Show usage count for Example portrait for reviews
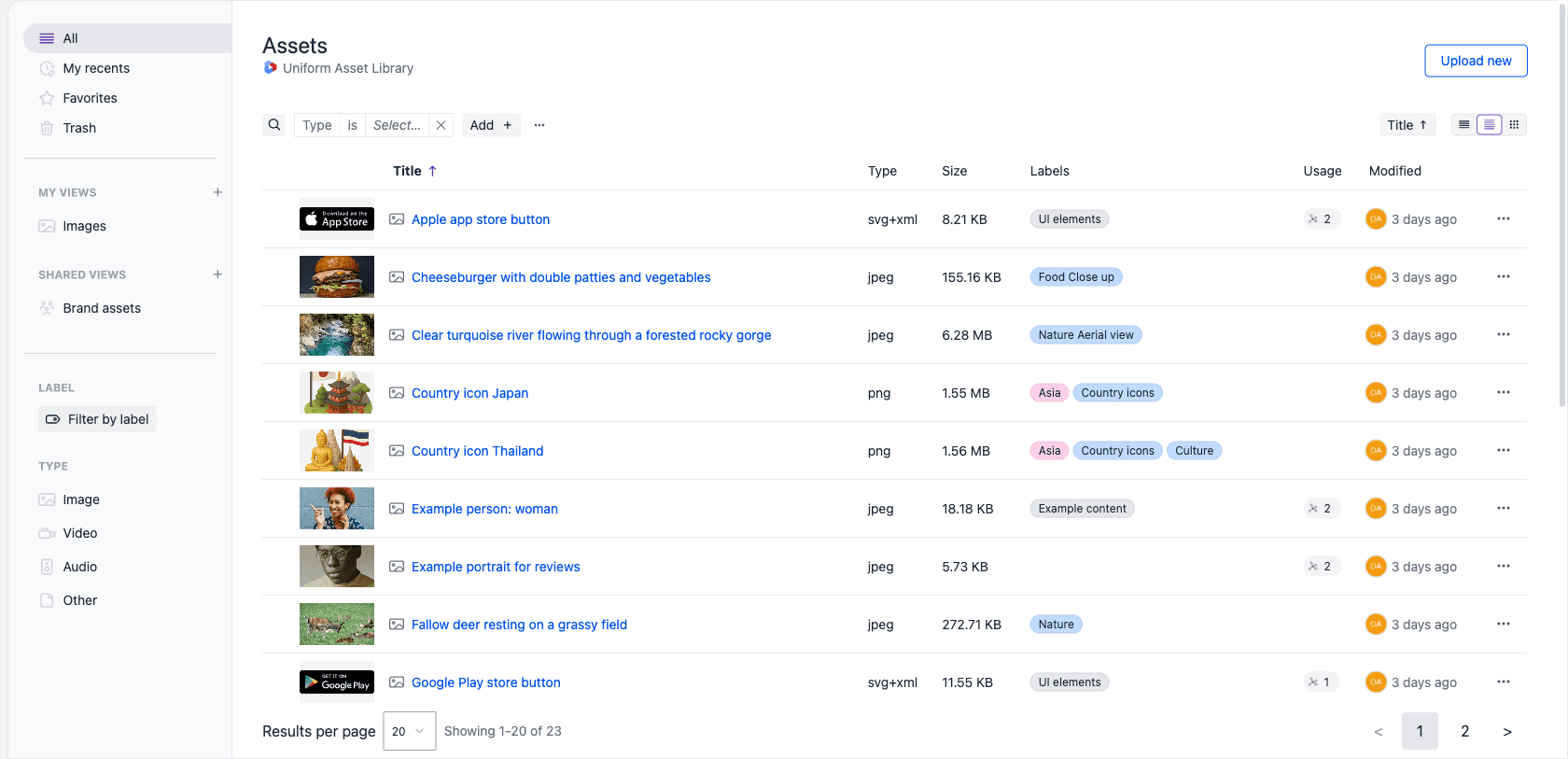 [1322, 567]
